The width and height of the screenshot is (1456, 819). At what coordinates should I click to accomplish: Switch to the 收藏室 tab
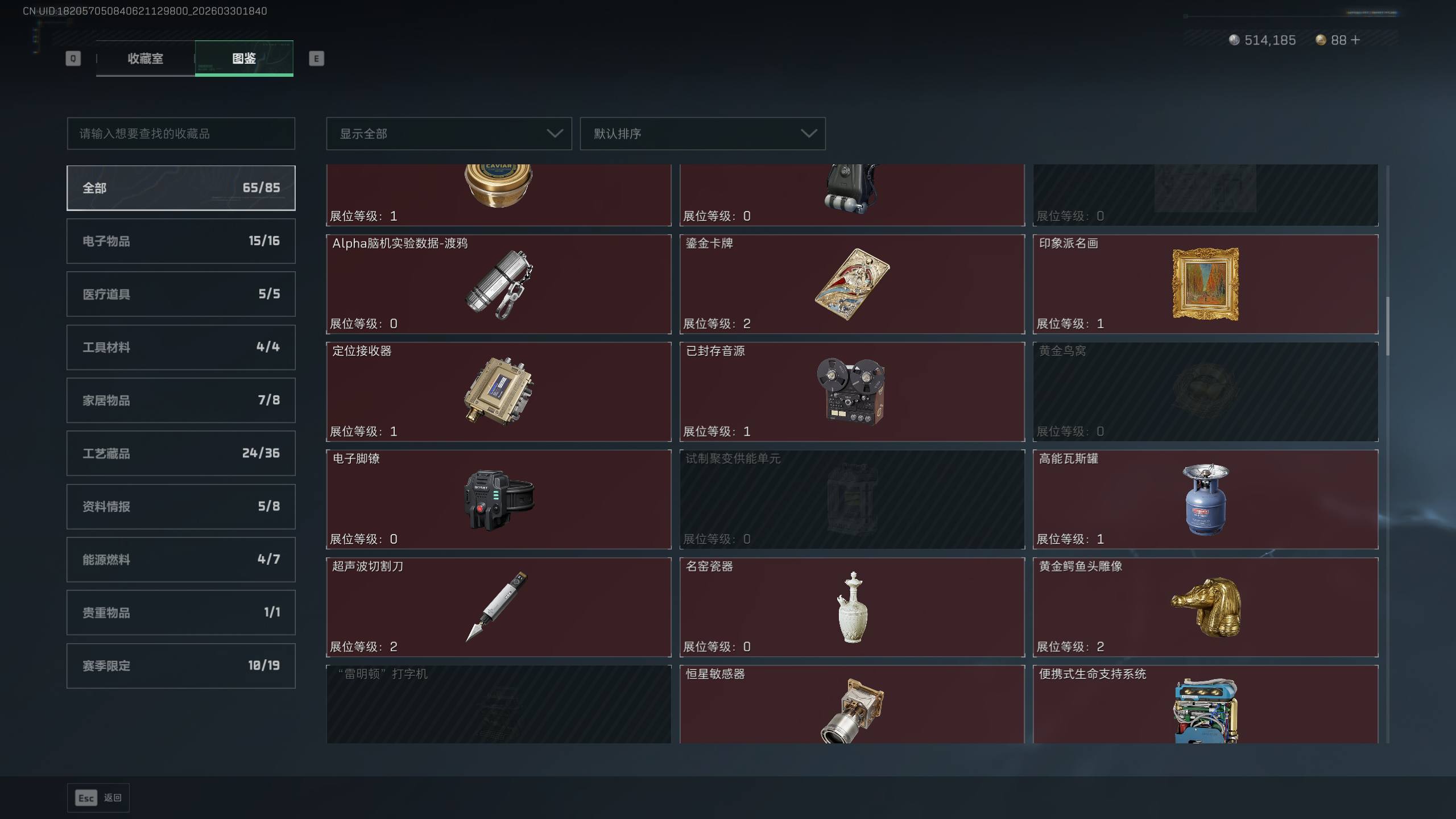145,58
